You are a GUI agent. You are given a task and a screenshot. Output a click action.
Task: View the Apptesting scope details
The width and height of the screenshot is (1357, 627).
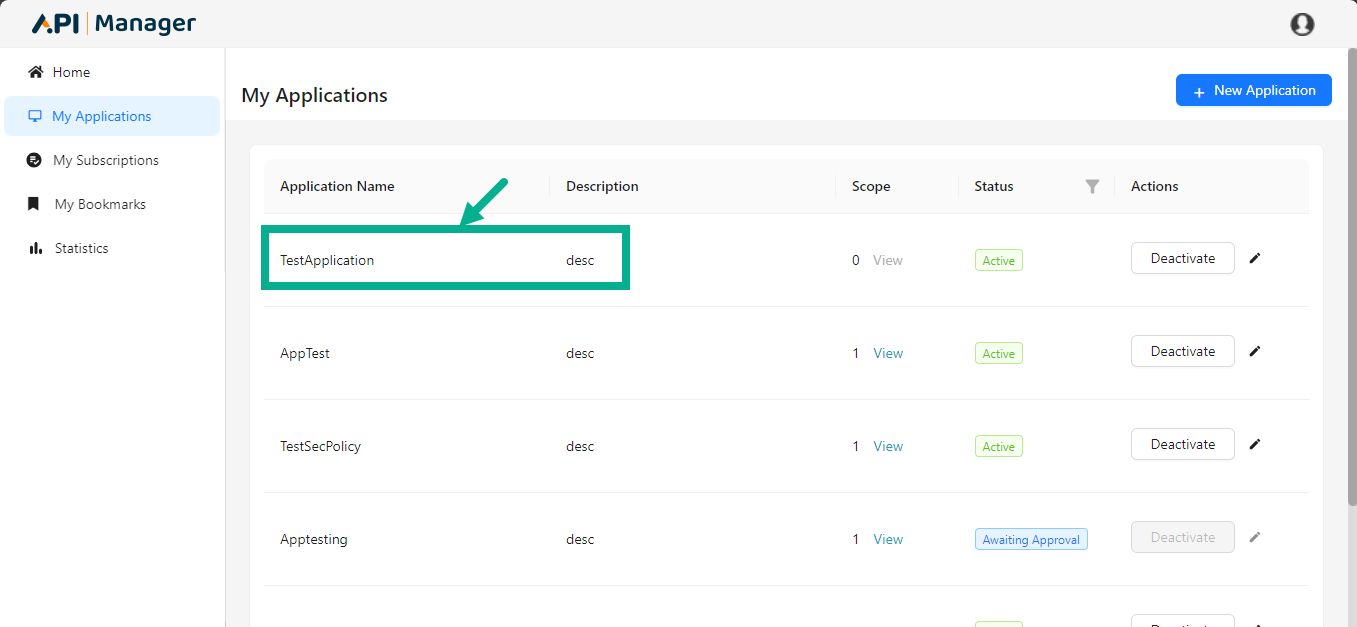888,539
